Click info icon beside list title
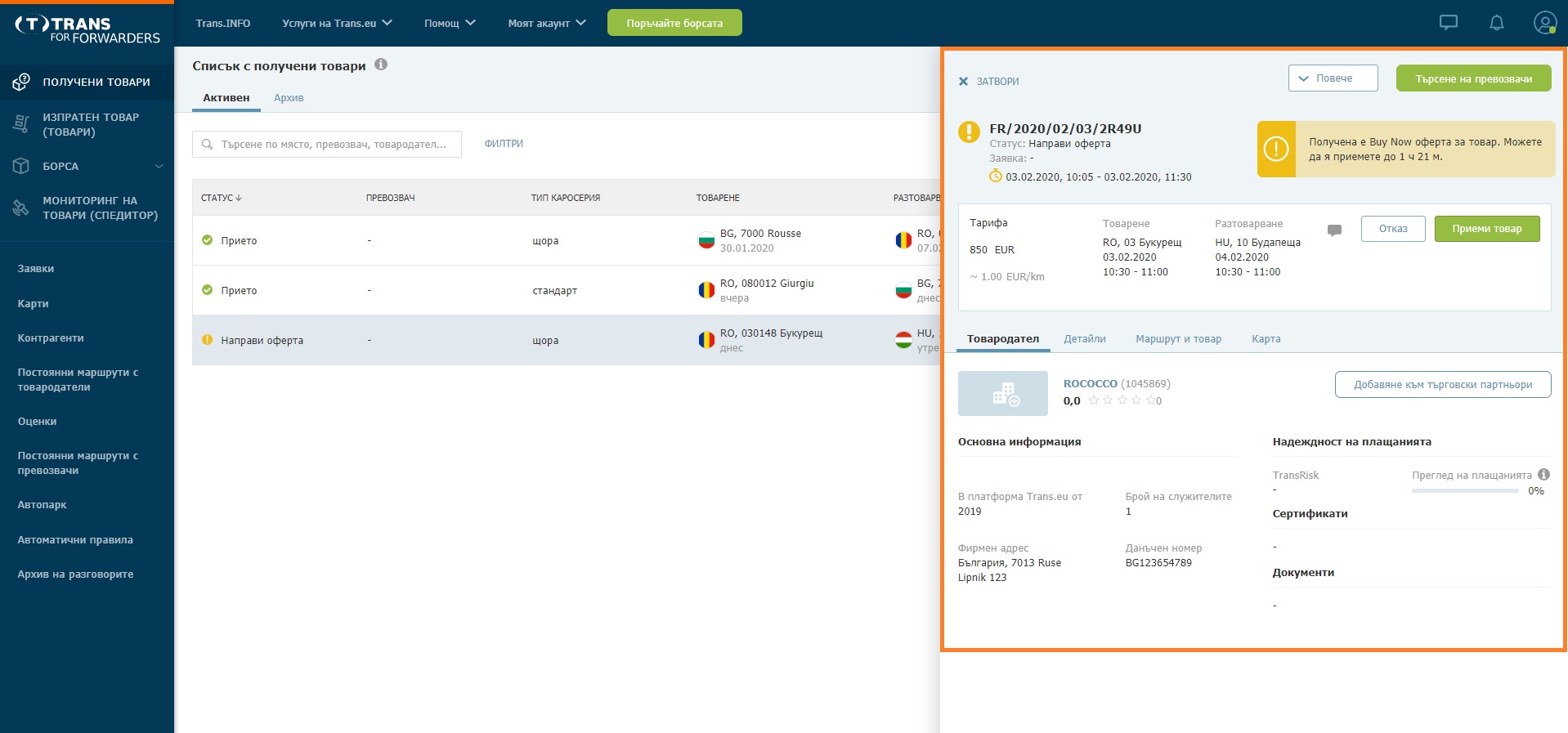Viewport: 1568px width, 733px height. coord(381,65)
